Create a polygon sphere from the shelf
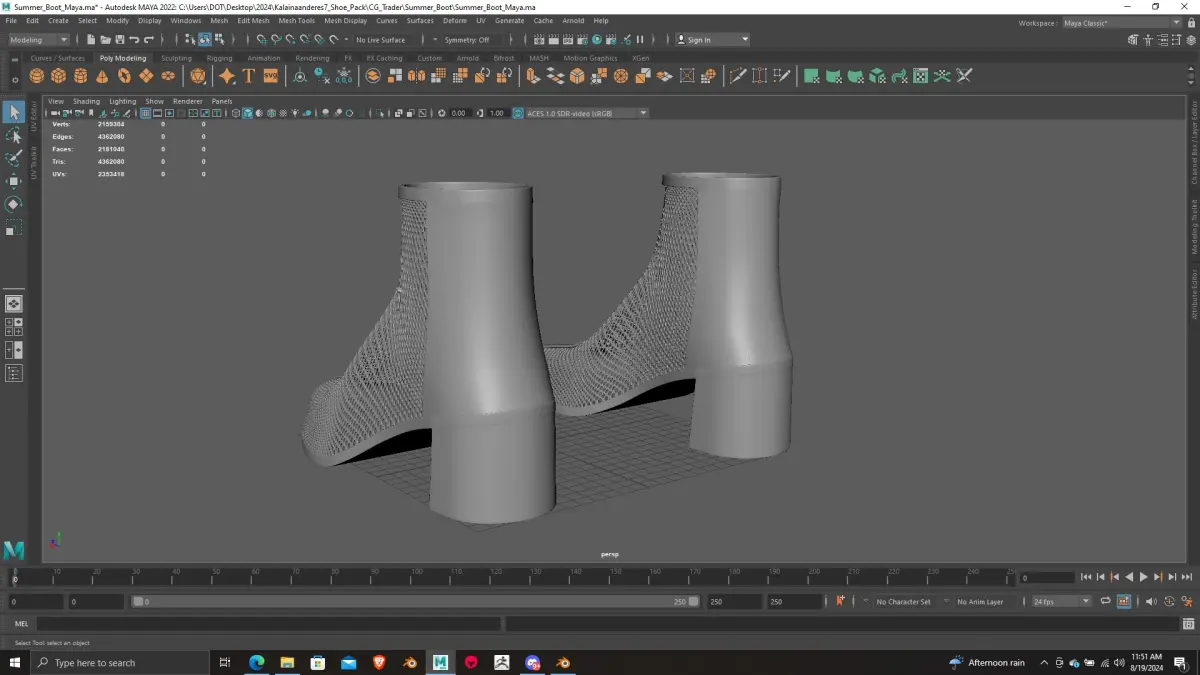Image resolution: width=1200 pixels, height=675 pixels. click(x=38, y=76)
